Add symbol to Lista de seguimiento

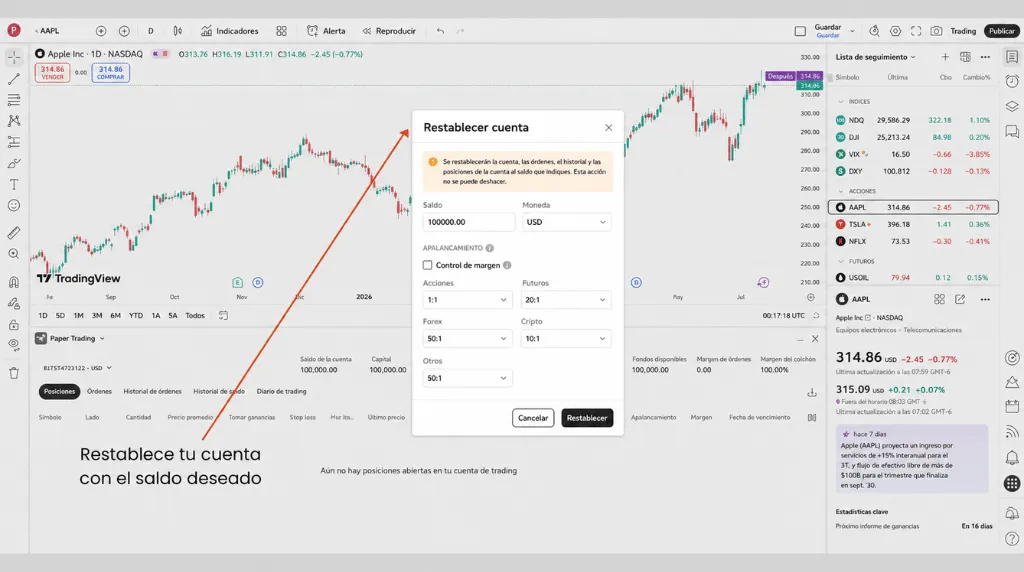tap(945, 57)
